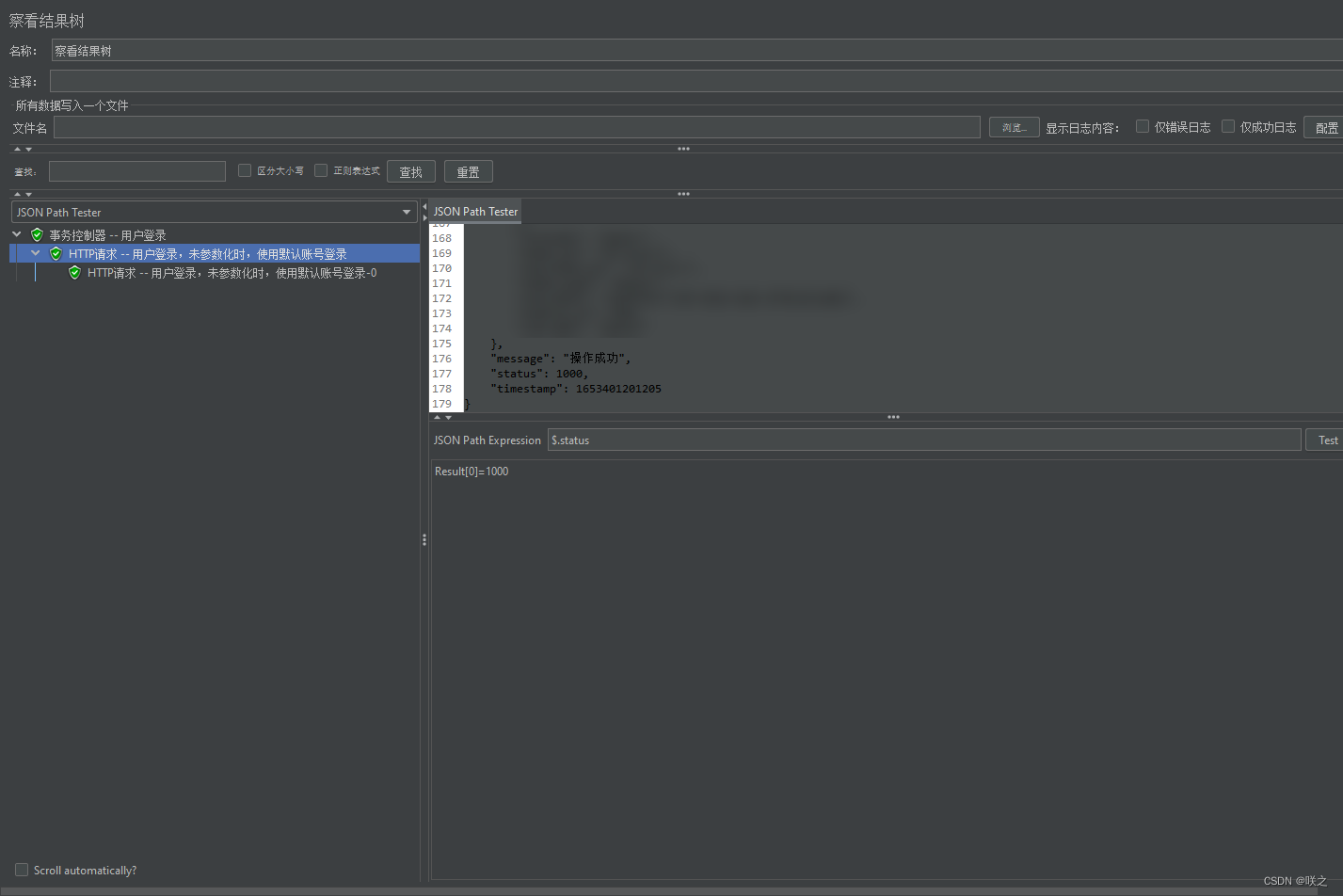The image size is (1343, 896).
Task: Focus the 文件名 filename field
Action: tap(517, 127)
